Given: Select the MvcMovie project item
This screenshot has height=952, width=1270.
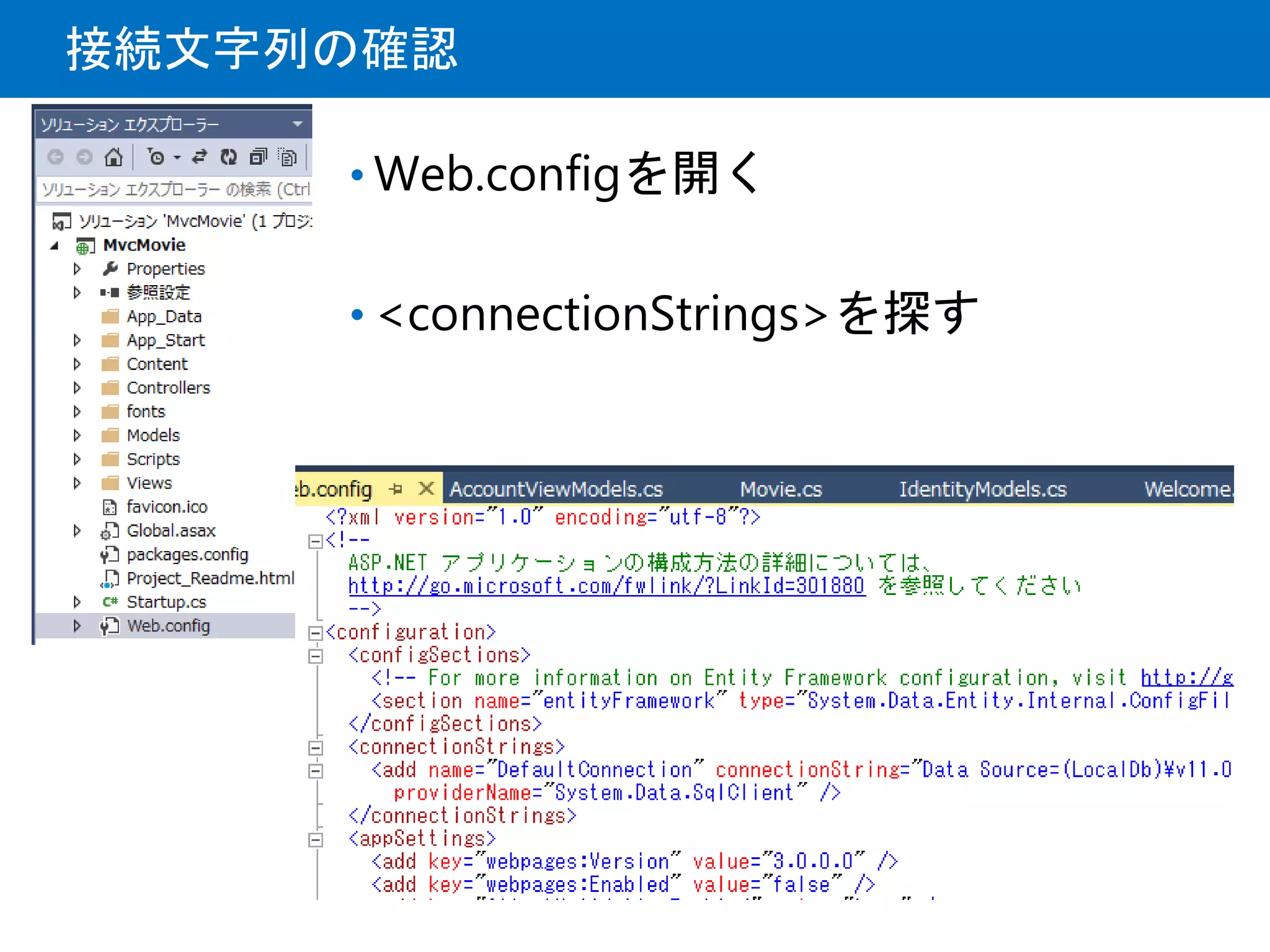Looking at the screenshot, I should 144,245.
